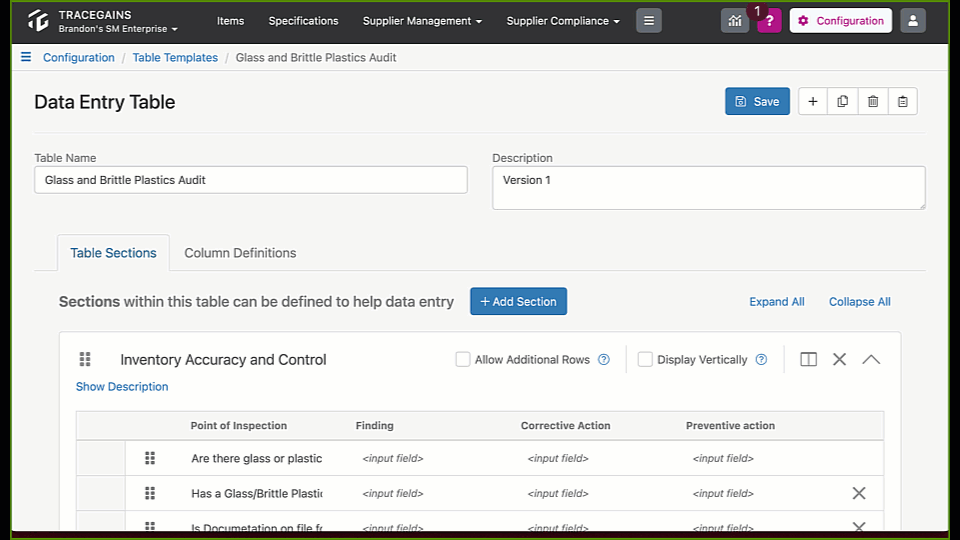Select the 'Are there glass or plastic' cell
960x540 pixels.
pyautogui.click(x=257, y=458)
